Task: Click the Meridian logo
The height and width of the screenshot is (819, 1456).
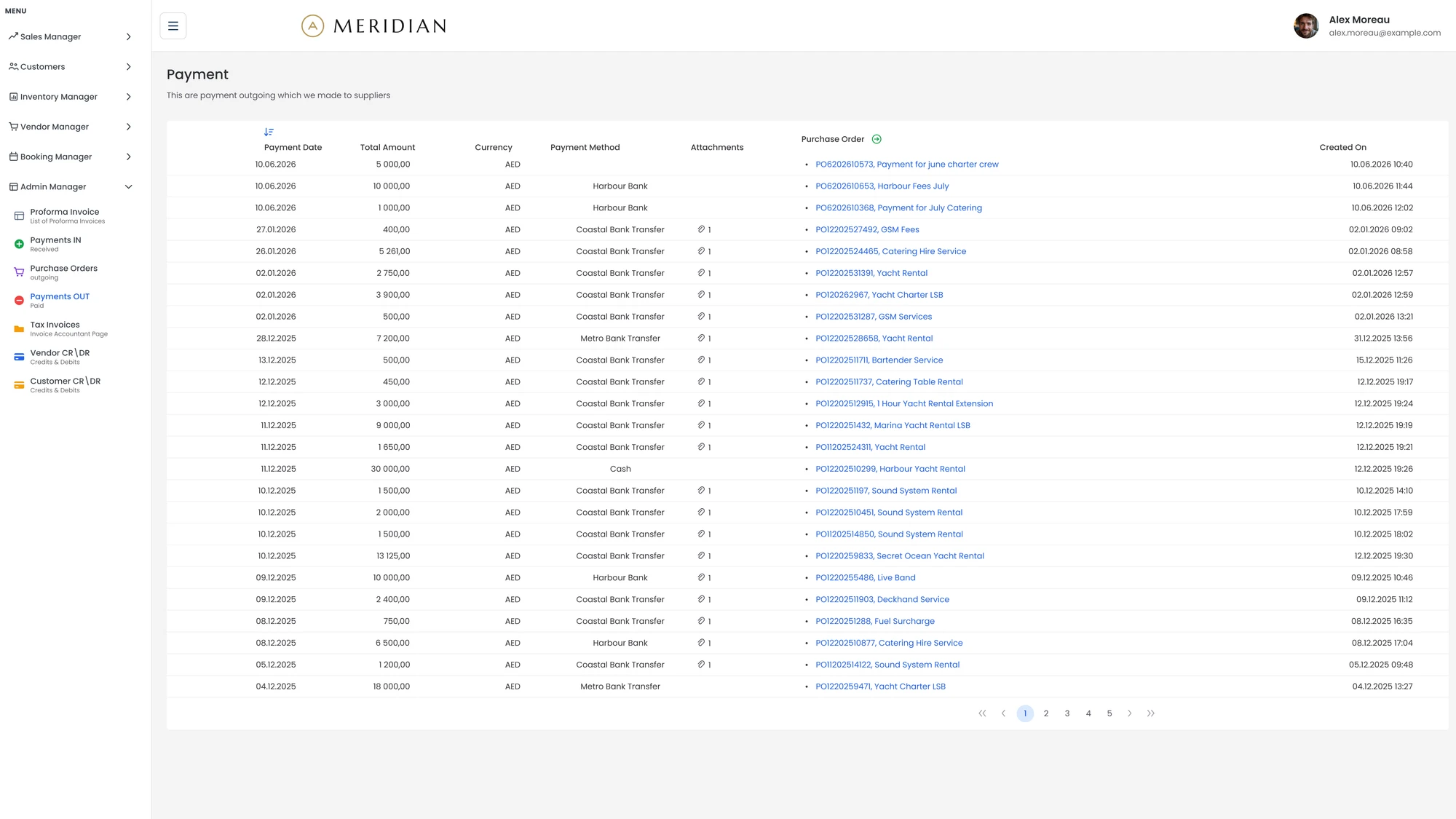Action: click(374, 26)
